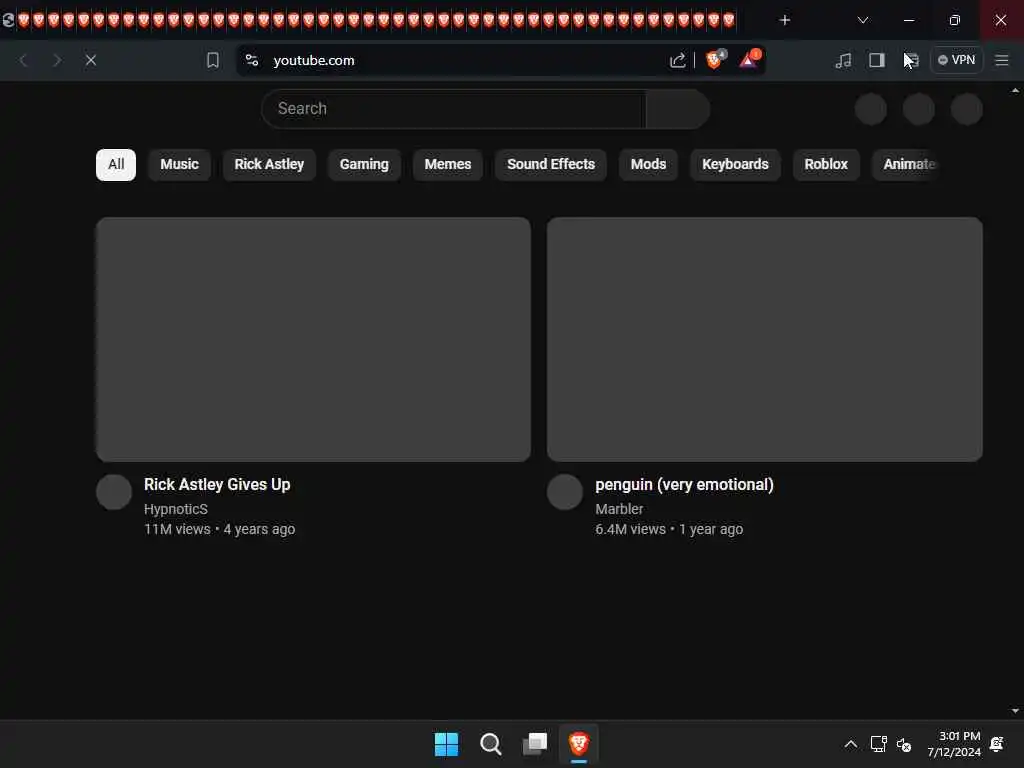1024x768 pixels.
Task: Open notification center bell icon
Action: 997,744
